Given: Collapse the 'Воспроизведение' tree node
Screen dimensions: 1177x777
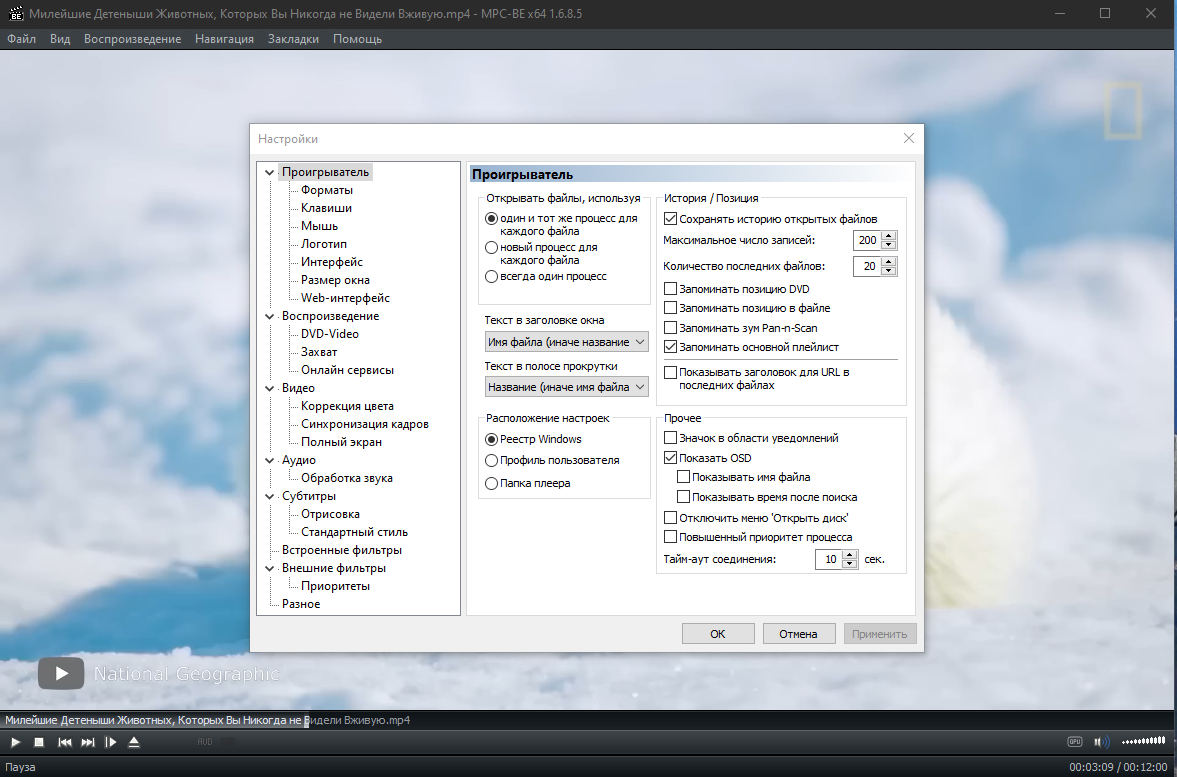Looking at the screenshot, I should click(269, 317).
